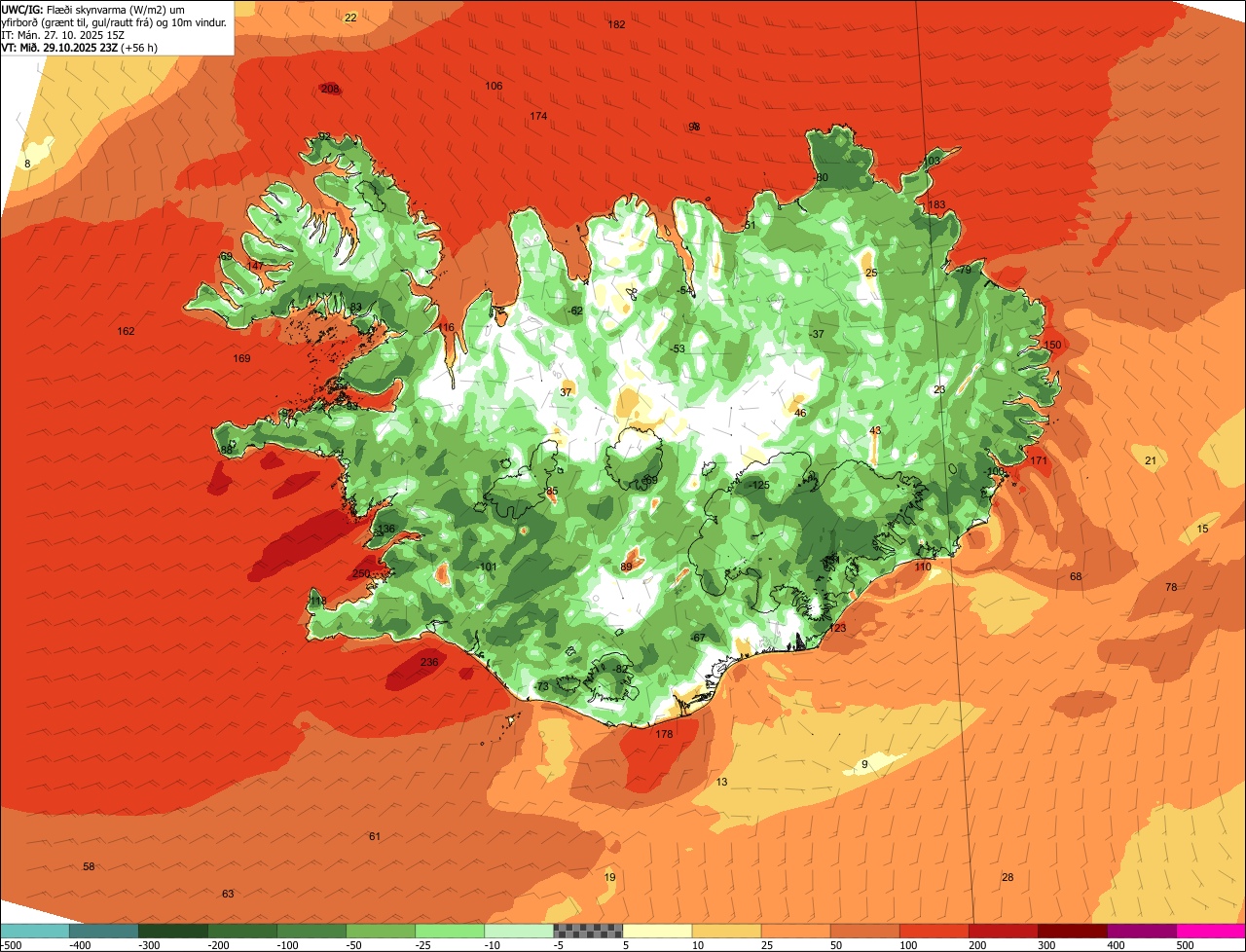Pick the red-orange swatch between 100 and 200

934,931
